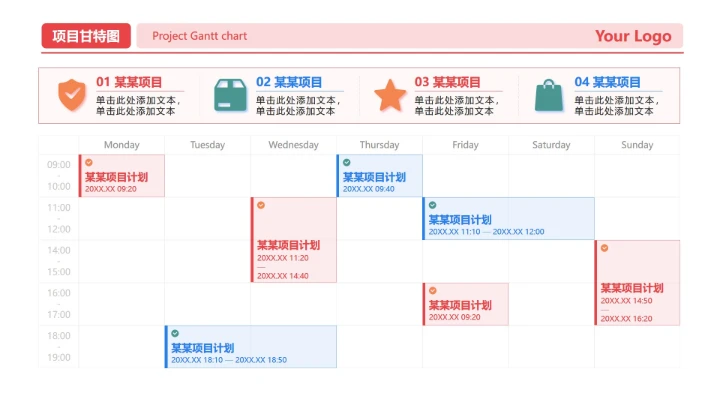Image resolution: width=720 pixels, height=405 pixels.
Task: Click the check icon on Sunday's task
Action: point(605,248)
